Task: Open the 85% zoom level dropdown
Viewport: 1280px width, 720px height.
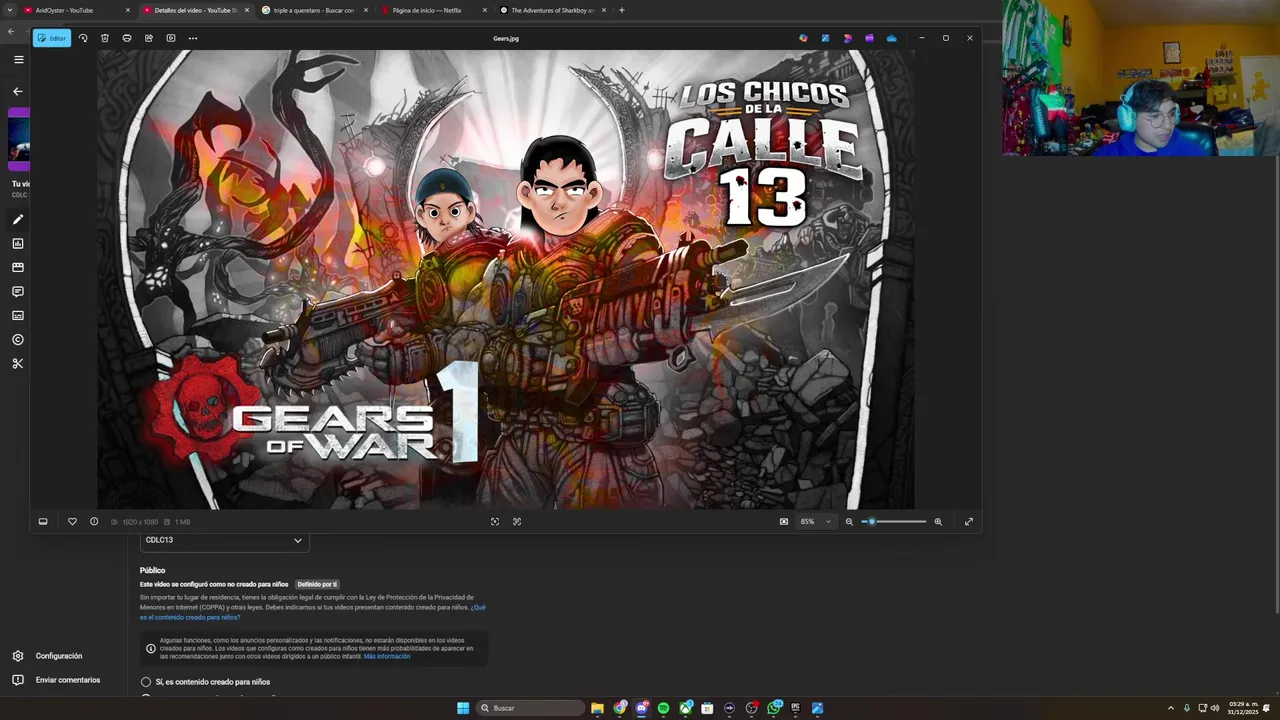Action: point(815,521)
